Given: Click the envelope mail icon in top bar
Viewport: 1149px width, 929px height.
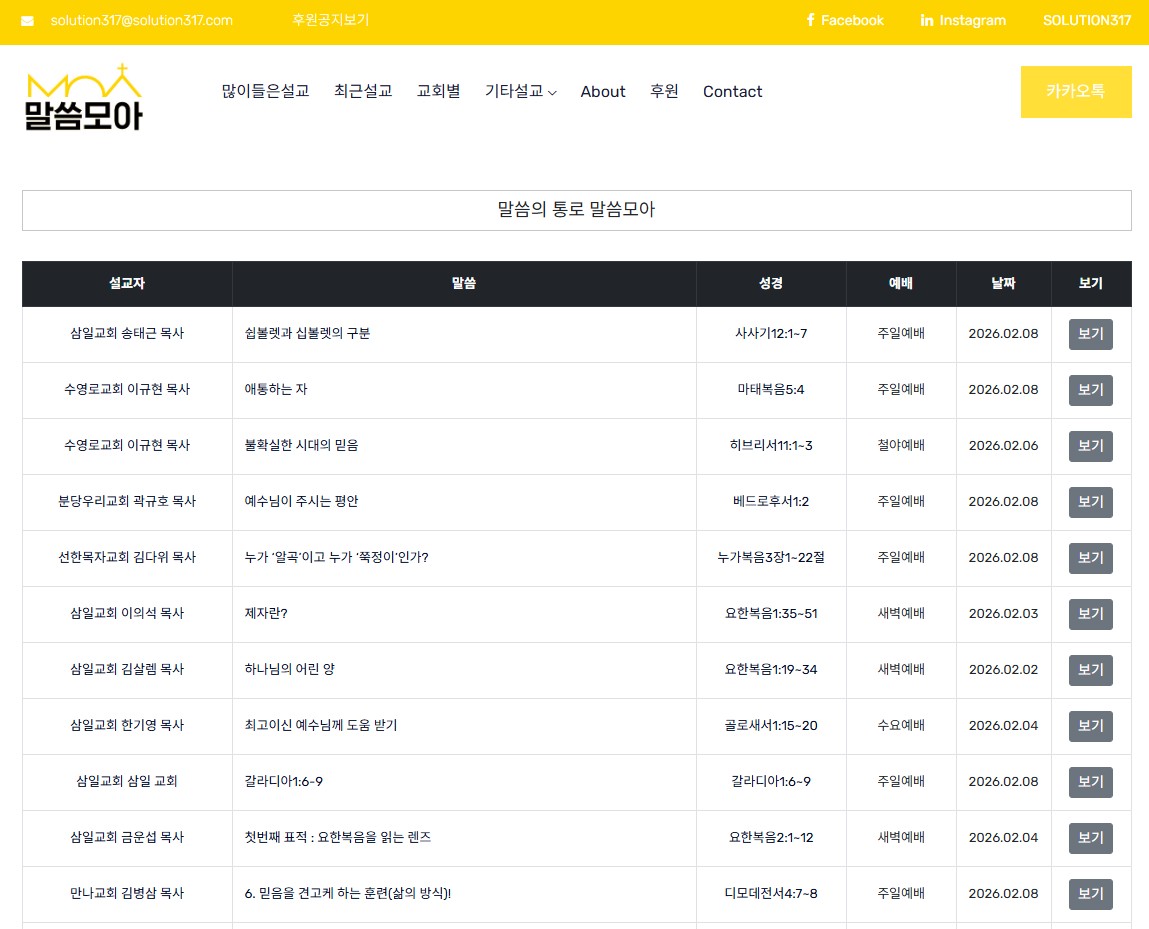Looking at the screenshot, I should click(27, 21).
